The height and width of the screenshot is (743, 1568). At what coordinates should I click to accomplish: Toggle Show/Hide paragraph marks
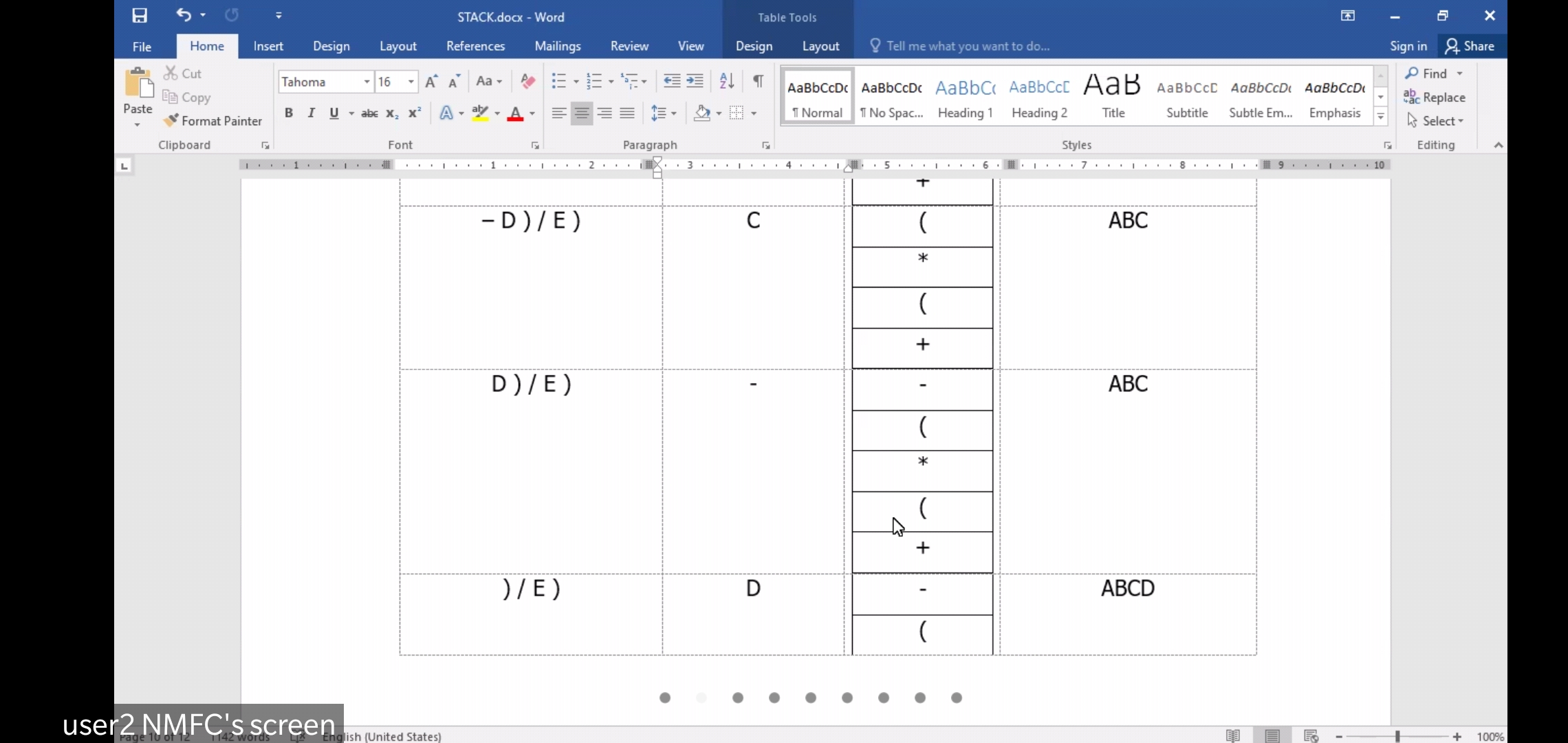758,81
